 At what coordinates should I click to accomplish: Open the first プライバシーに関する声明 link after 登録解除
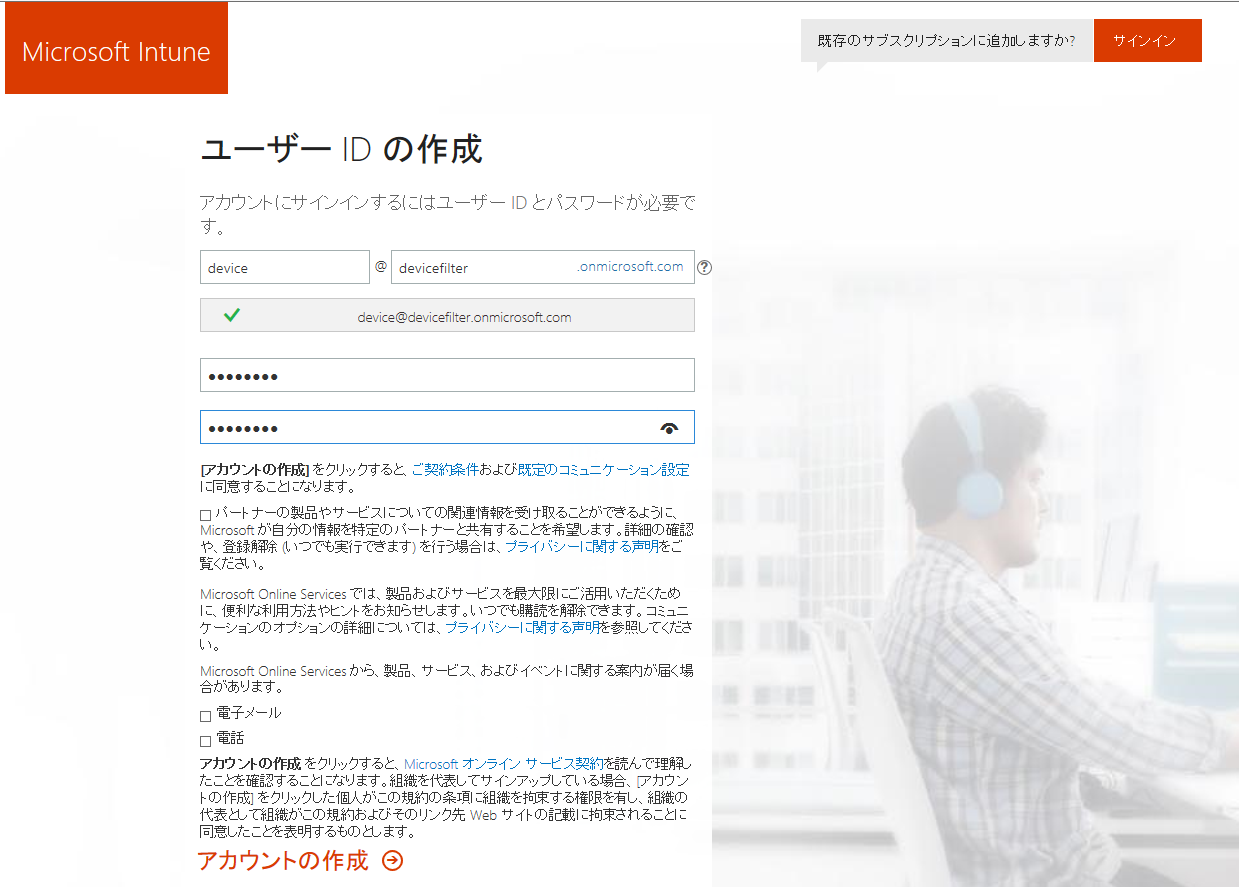(x=582, y=547)
